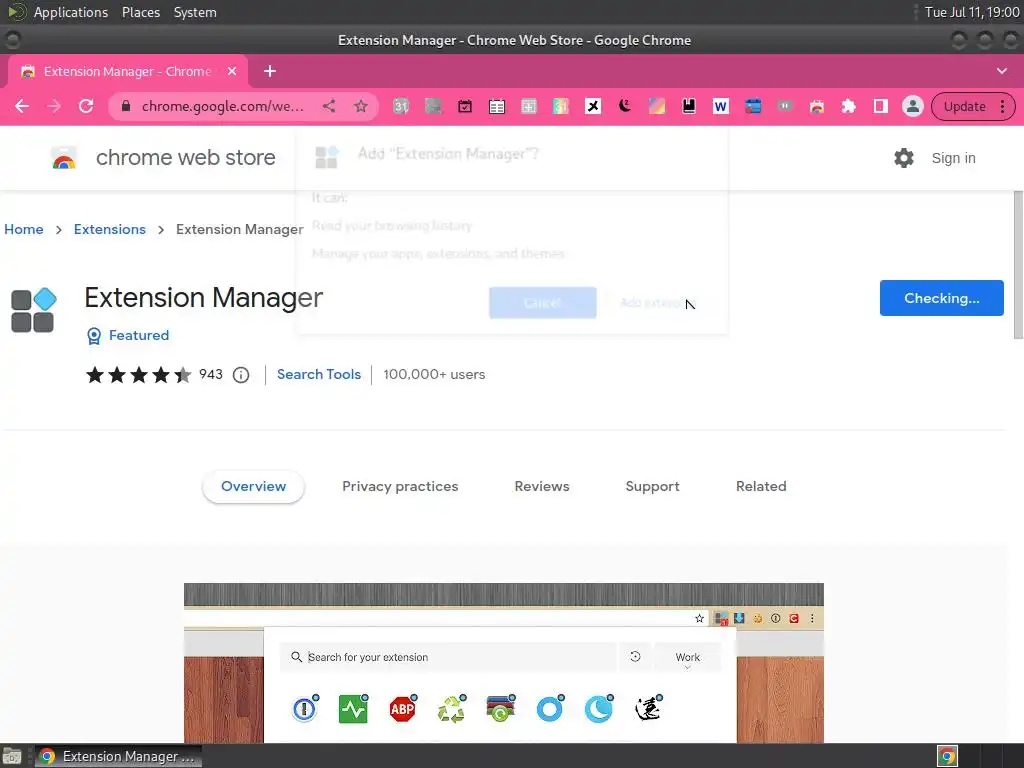The height and width of the screenshot is (768, 1024).
Task: Open Chrome Web Store settings gear
Action: click(x=904, y=158)
